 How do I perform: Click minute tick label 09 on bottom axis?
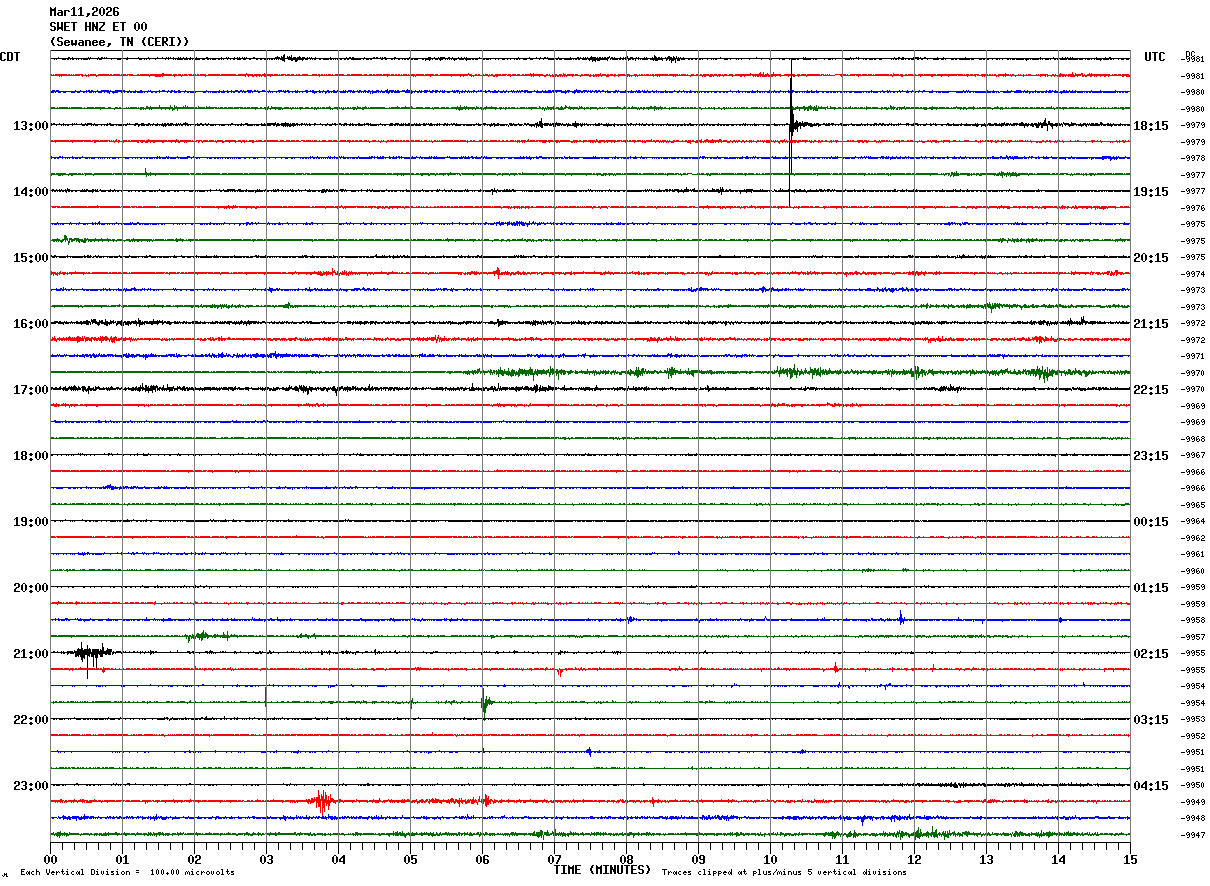tap(698, 859)
